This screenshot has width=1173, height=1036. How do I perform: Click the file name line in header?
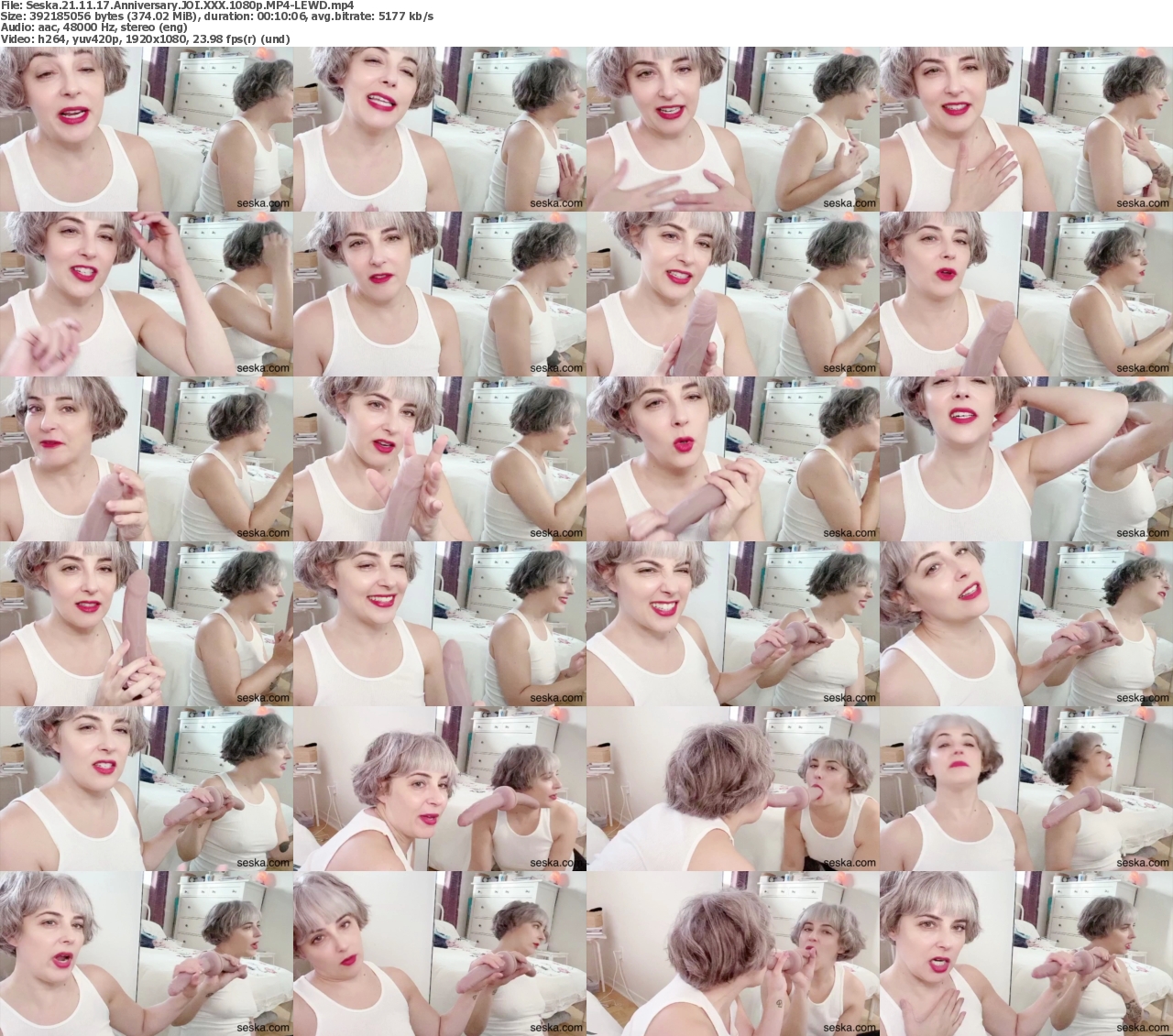[x=177, y=5]
